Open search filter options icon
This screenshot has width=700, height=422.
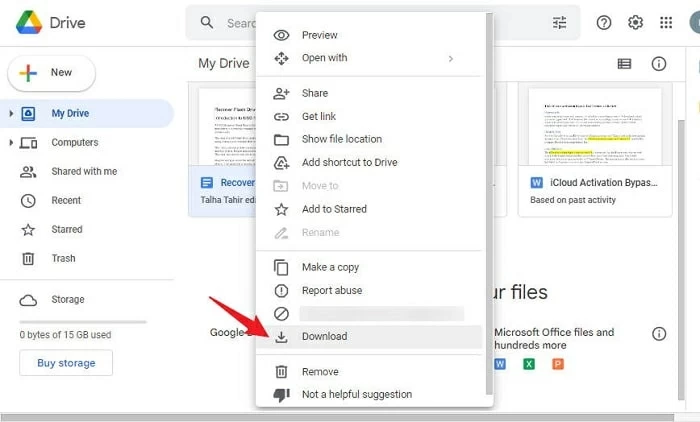click(559, 23)
